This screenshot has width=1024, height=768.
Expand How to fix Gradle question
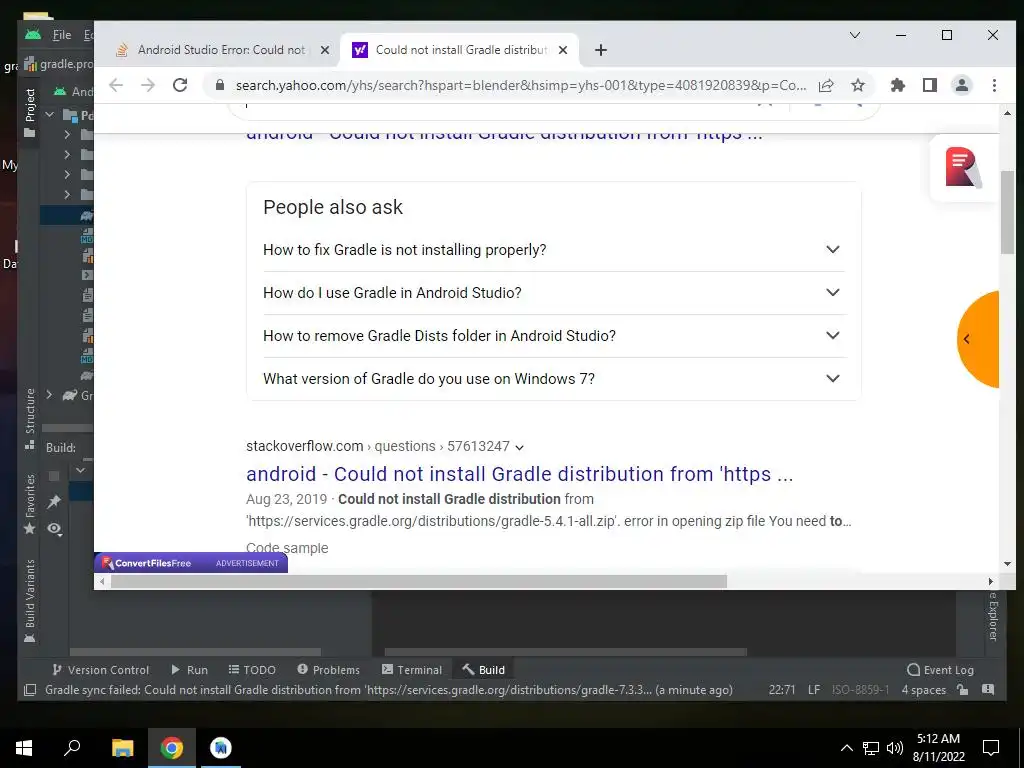coord(553,249)
